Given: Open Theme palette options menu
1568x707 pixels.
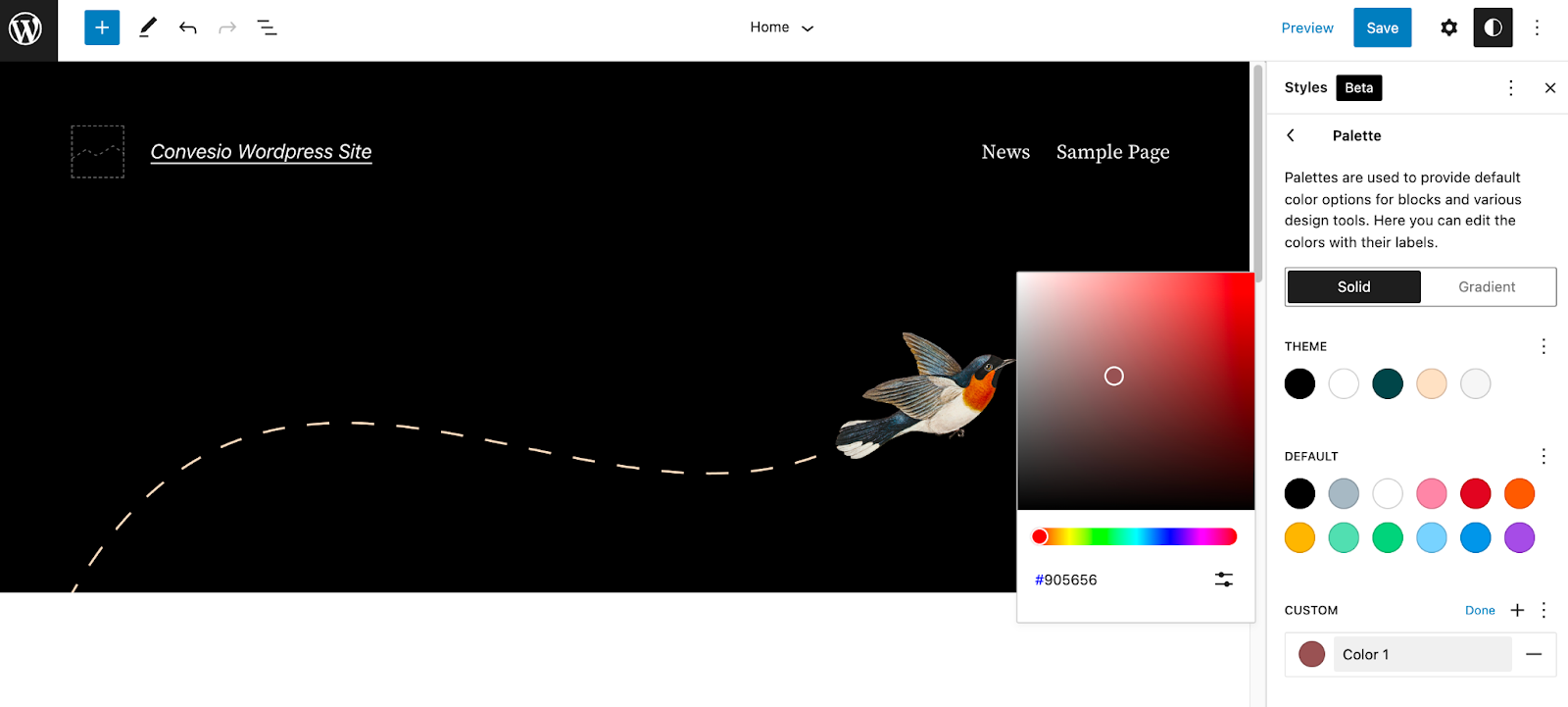Looking at the screenshot, I should click(1543, 346).
